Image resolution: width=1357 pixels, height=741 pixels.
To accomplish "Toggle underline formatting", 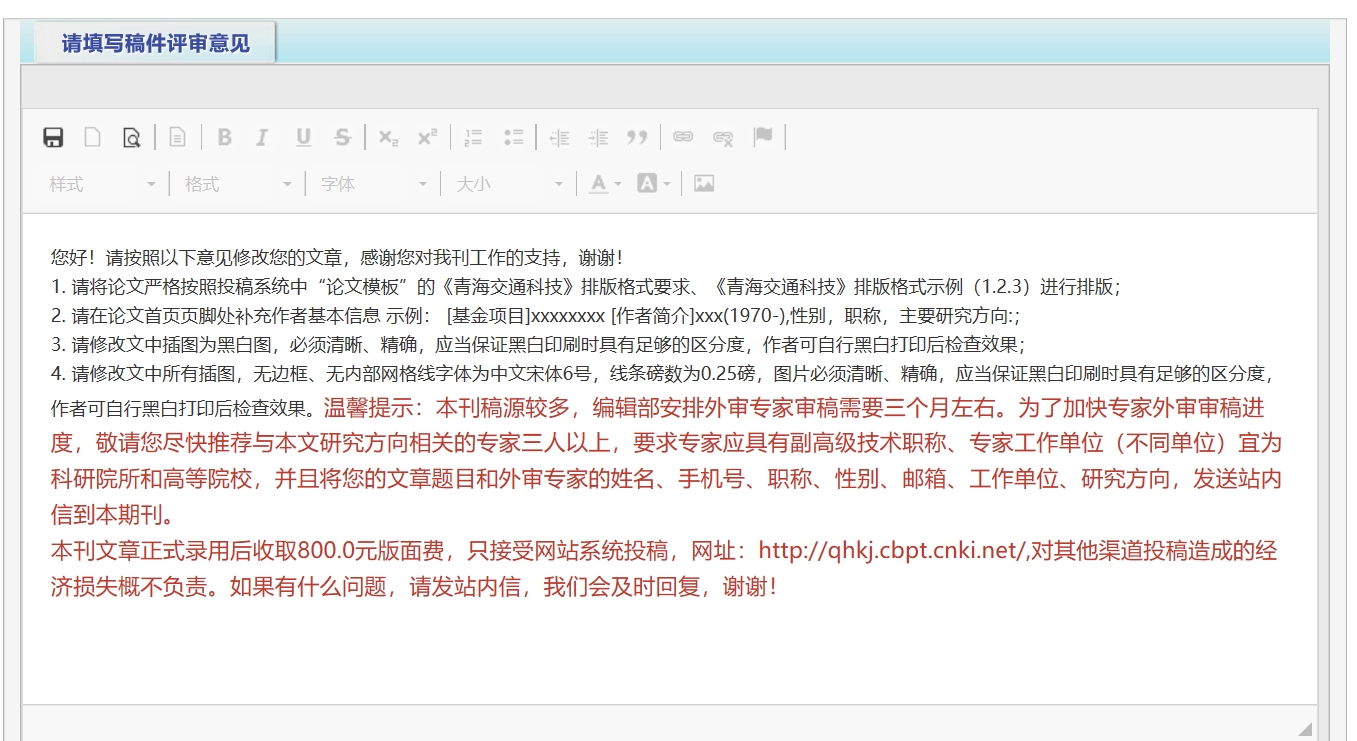I will pyautogui.click(x=303, y=138).
